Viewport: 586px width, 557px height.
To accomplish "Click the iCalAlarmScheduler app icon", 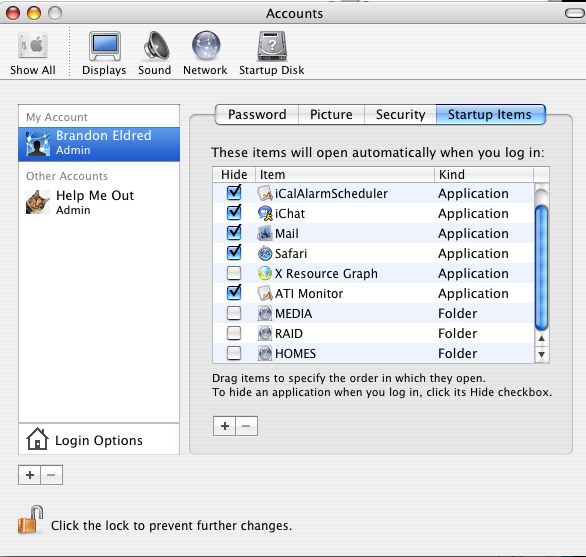I will coord(265,193).
